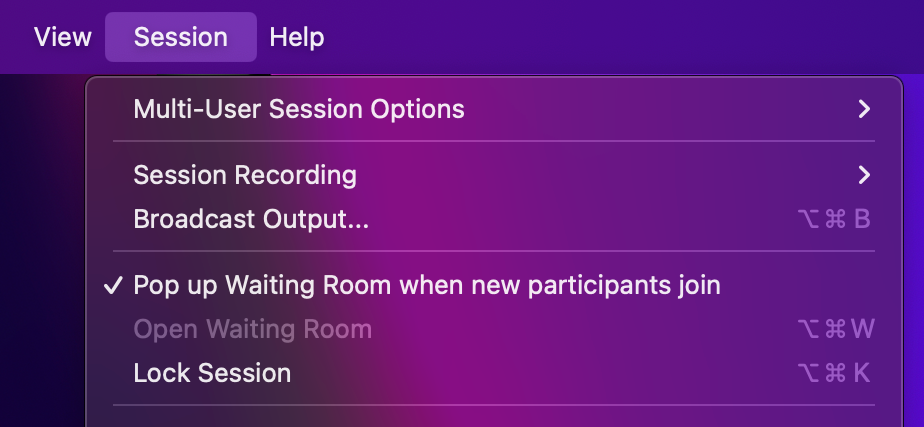The image size is (924, 427).
Task: Select Lock Session in the menu
Action: pyautogui.click(x=212, y=373)
